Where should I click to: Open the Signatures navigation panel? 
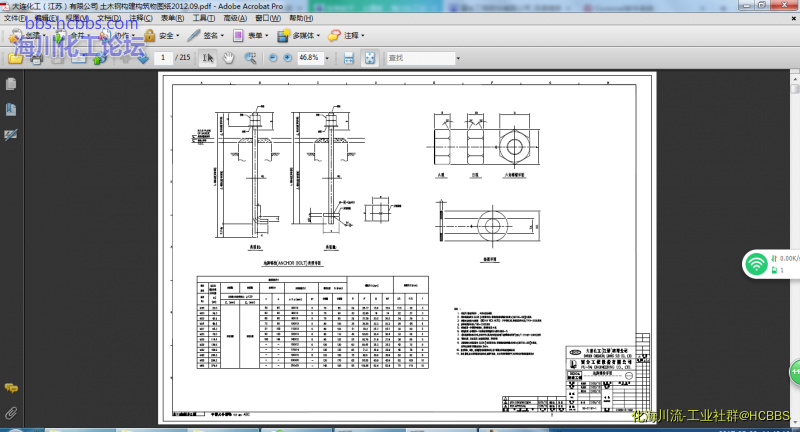point(11,135)
